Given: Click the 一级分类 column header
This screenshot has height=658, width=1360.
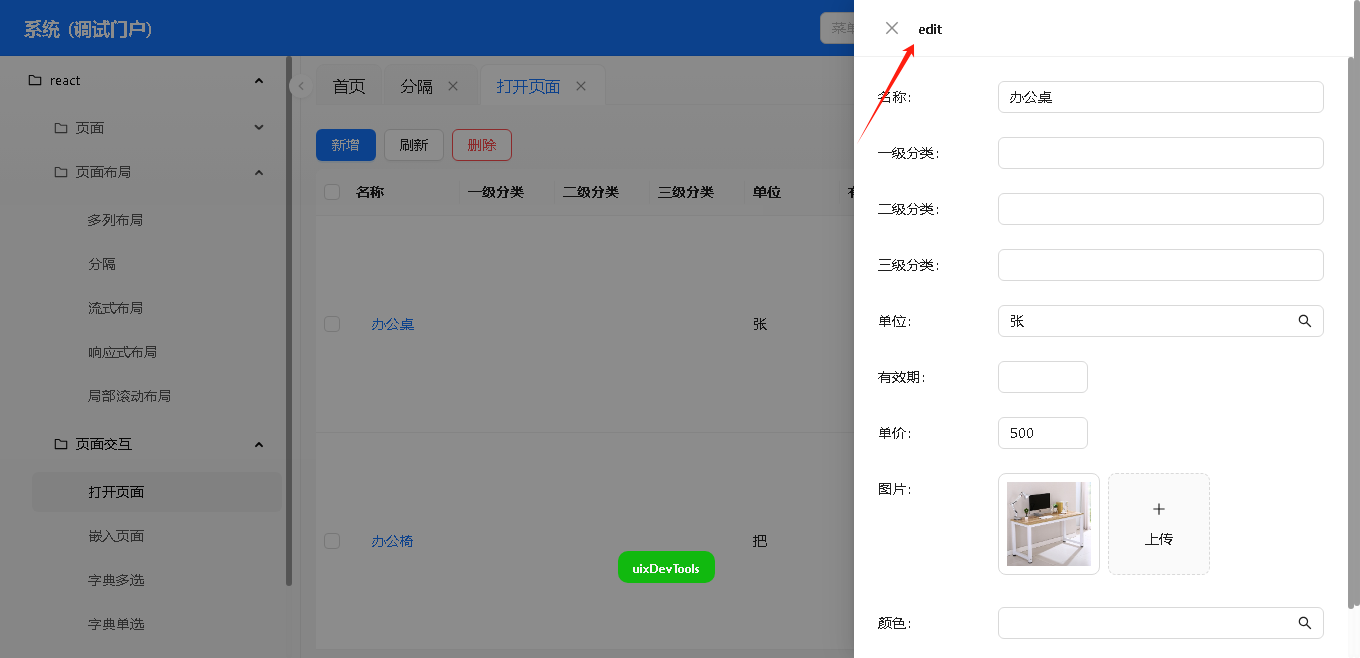Looking at the screenshot, I should (496, 192).
